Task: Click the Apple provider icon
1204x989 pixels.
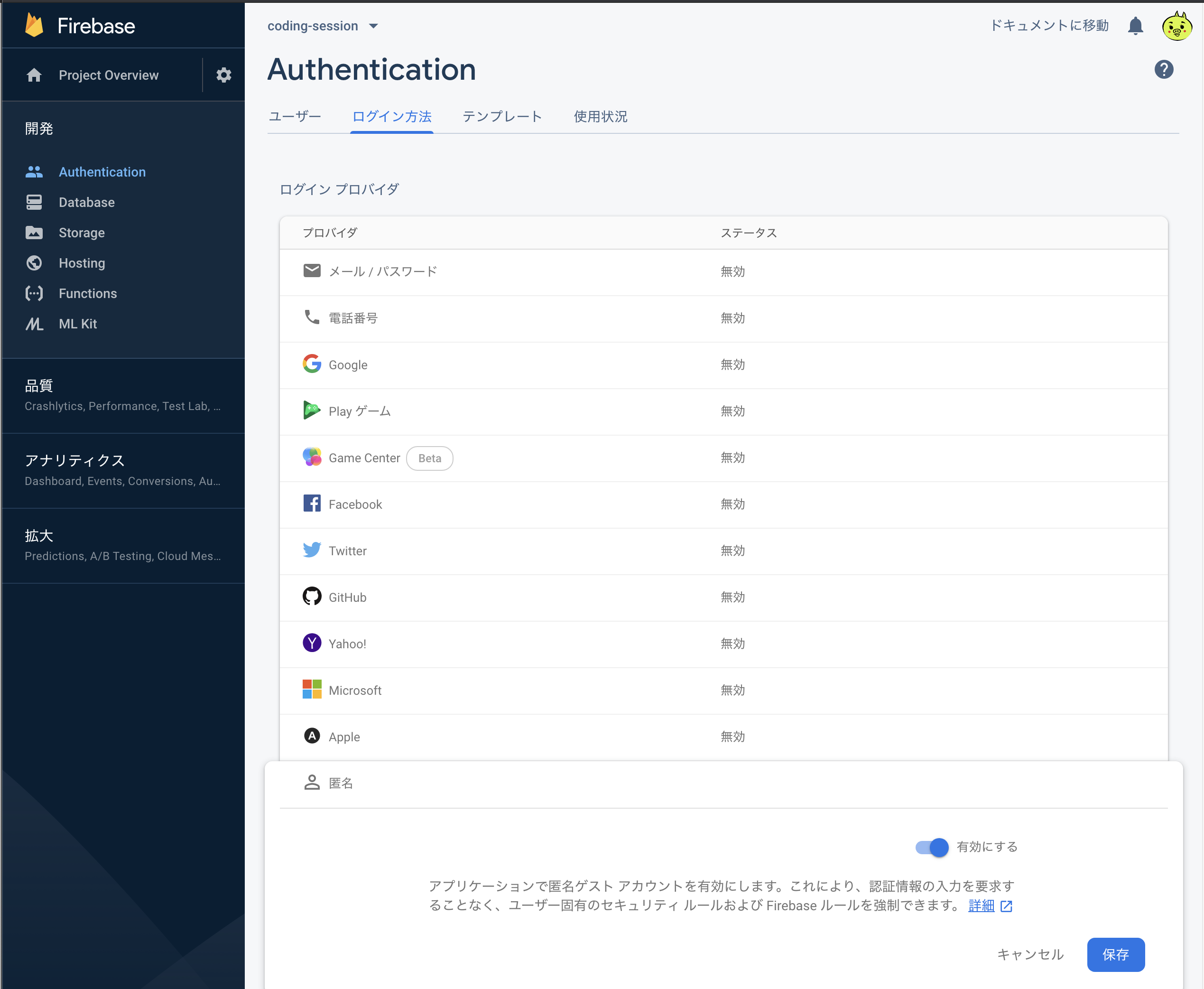Action: 312,736
